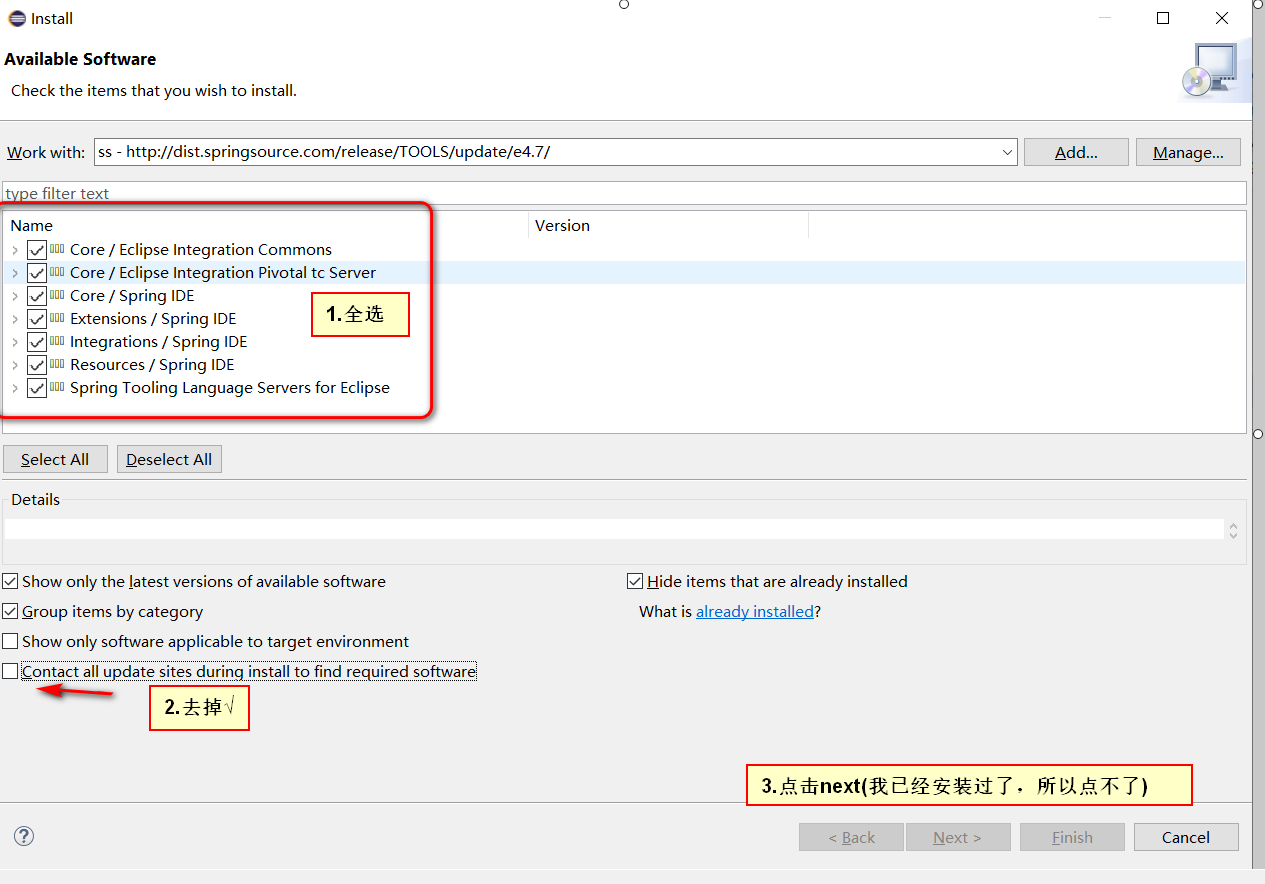Viewport: 1265px width, 884px height.
Task: Expand the Resources / Spring IDE node
Action: [15, 365]
